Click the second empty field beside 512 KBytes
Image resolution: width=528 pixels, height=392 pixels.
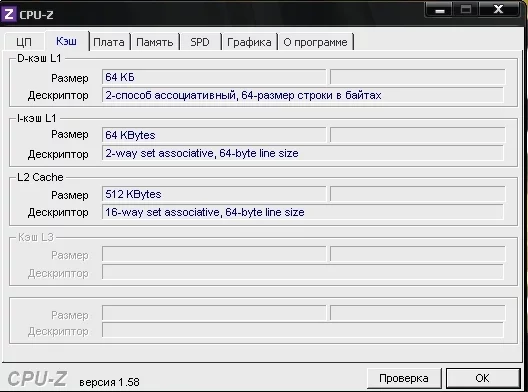[x=418, y=194]
